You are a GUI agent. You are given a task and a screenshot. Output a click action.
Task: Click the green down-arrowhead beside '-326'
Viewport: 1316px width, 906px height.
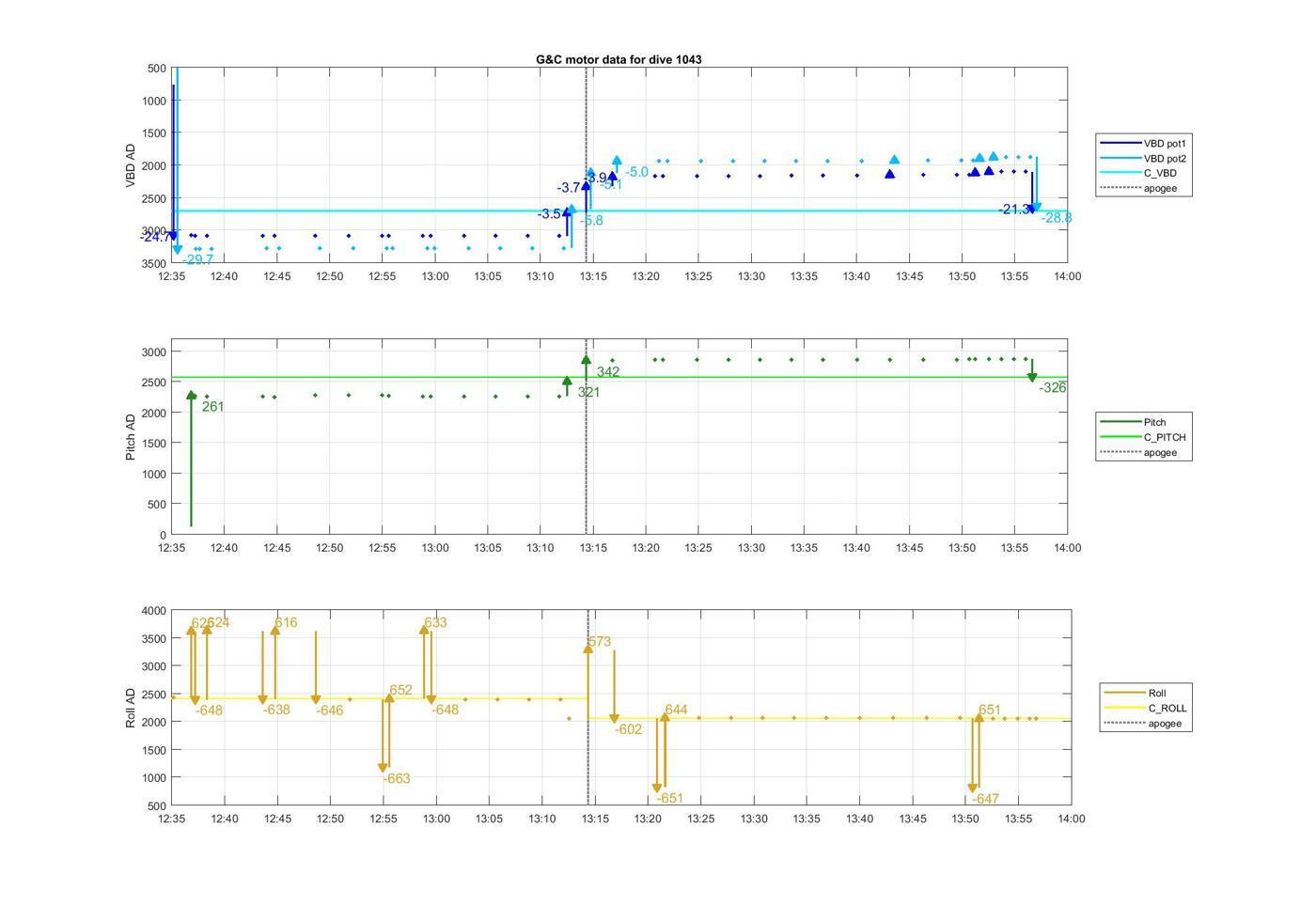tap(1032, 378)
